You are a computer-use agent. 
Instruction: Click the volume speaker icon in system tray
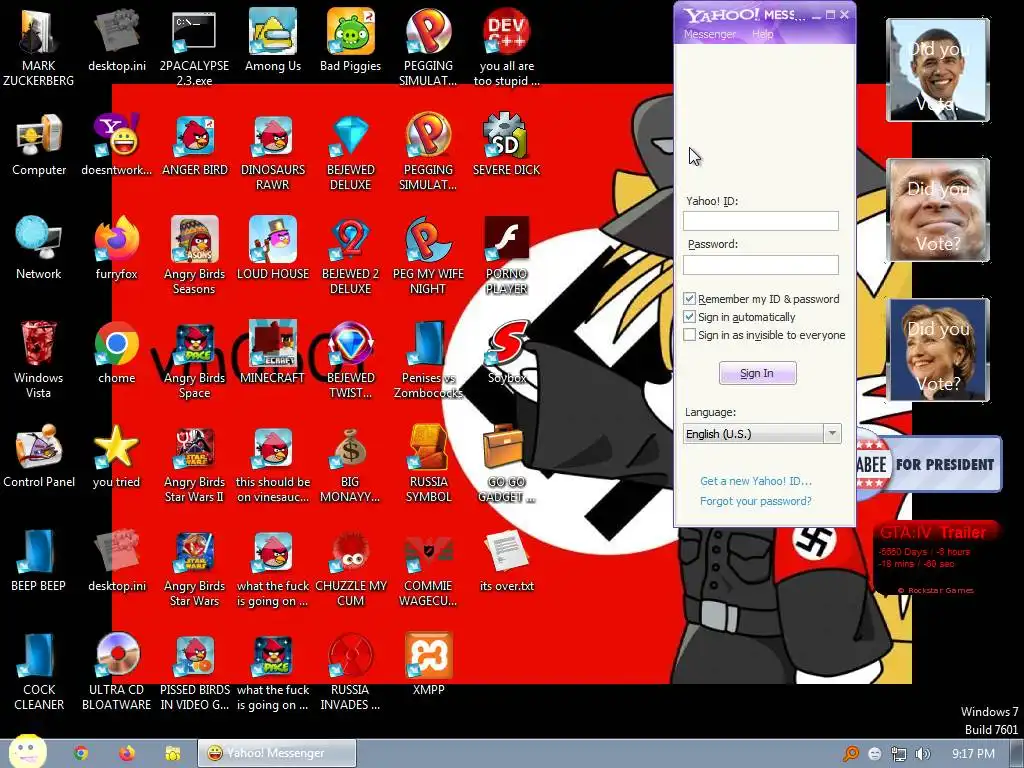point(922,754)
